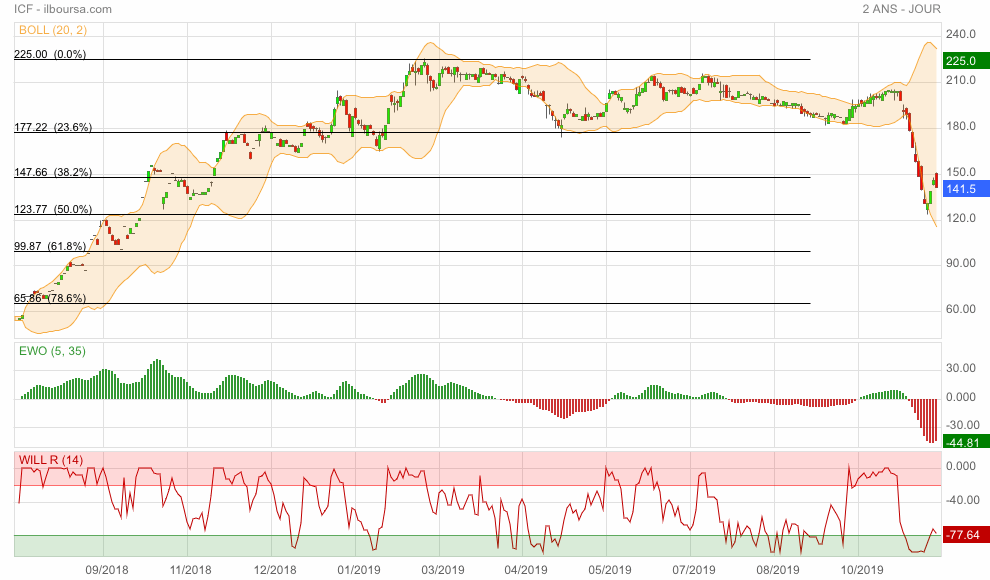Click the 01/2019 date axis label
Viewport: 990px width, 580px height.
pyautogui.click(x=359, y=570)
